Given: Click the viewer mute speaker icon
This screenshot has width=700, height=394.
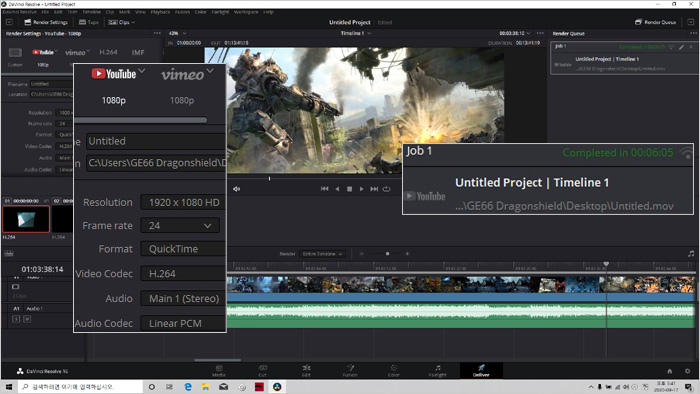Looking at the screenshot, I should coord(237,189).
